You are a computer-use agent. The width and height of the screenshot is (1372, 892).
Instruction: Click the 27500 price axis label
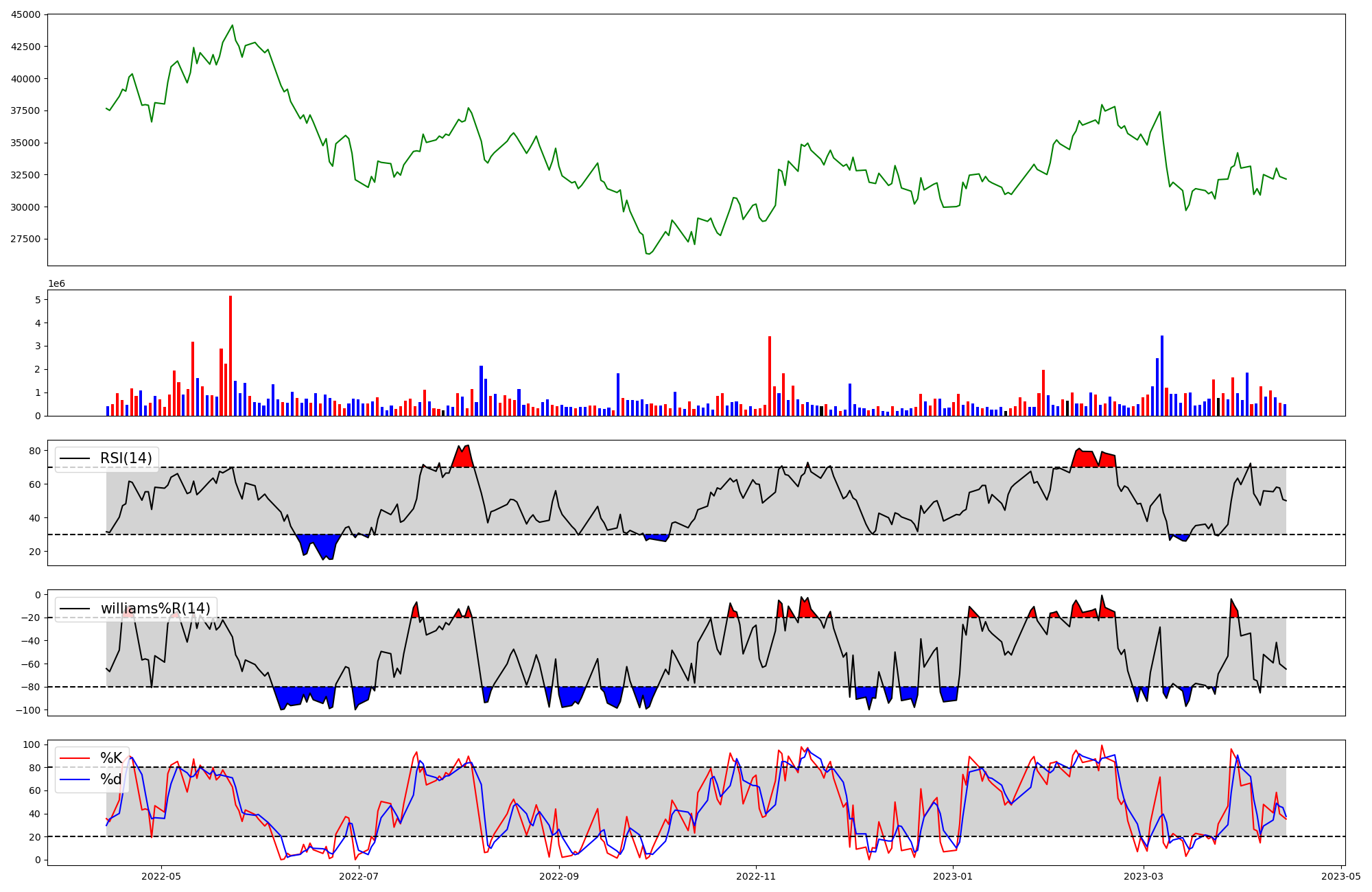coord(25,239)
